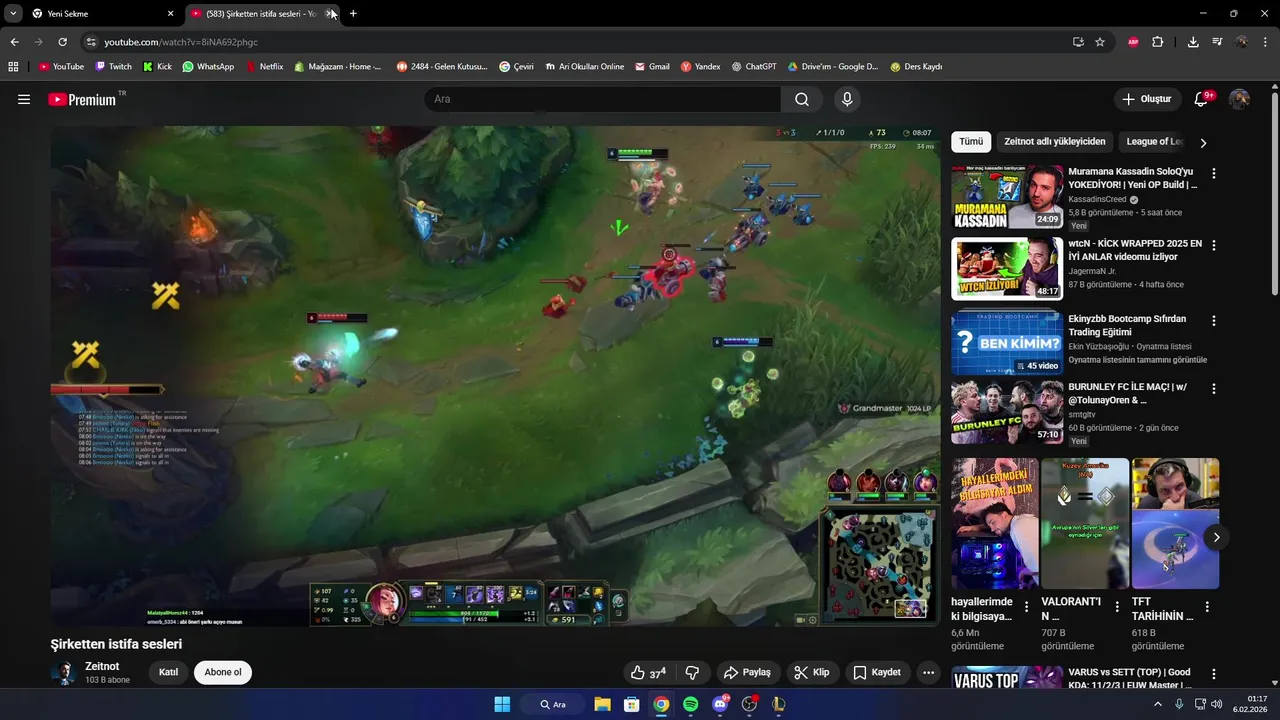
Task: Click the Kaydet save button
Action: 877,673
